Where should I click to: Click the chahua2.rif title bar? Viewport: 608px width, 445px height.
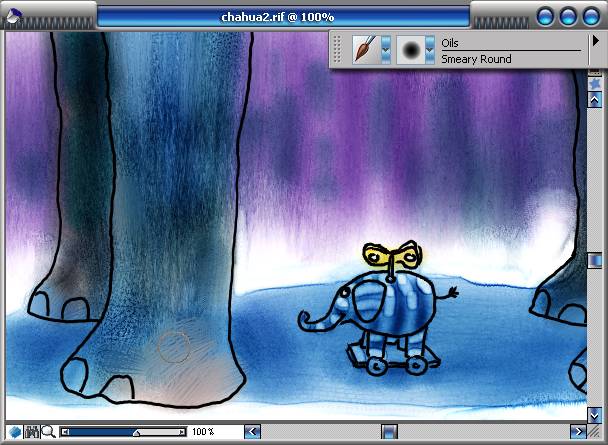click(283, 17)
